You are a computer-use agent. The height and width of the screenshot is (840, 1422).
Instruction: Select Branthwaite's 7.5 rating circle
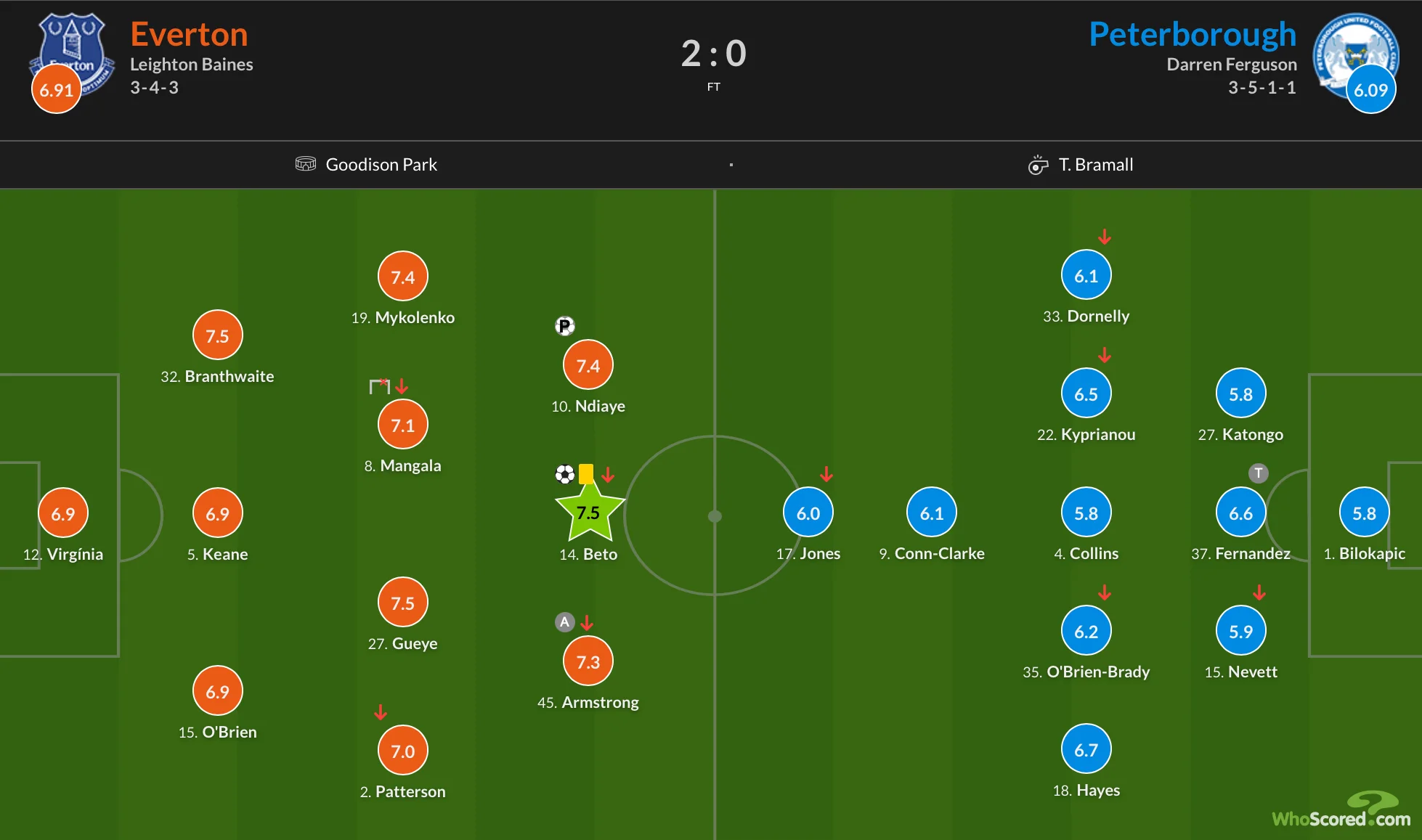(x=217, y=335)
